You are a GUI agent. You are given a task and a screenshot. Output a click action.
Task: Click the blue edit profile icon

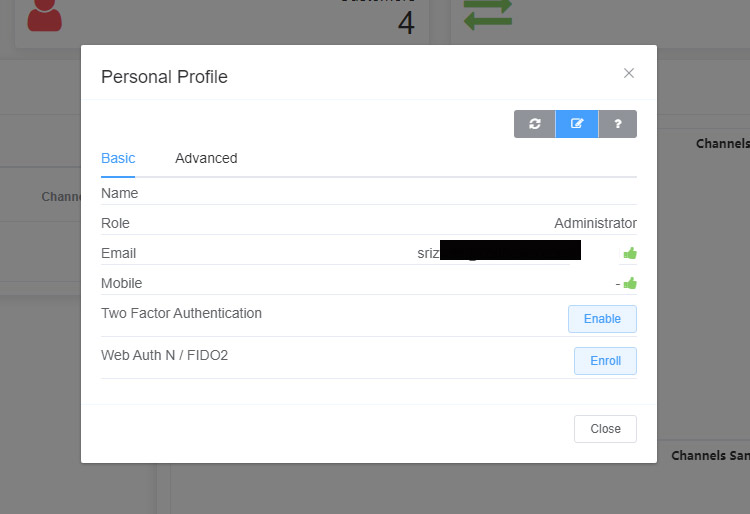click(x=577, y=124)
